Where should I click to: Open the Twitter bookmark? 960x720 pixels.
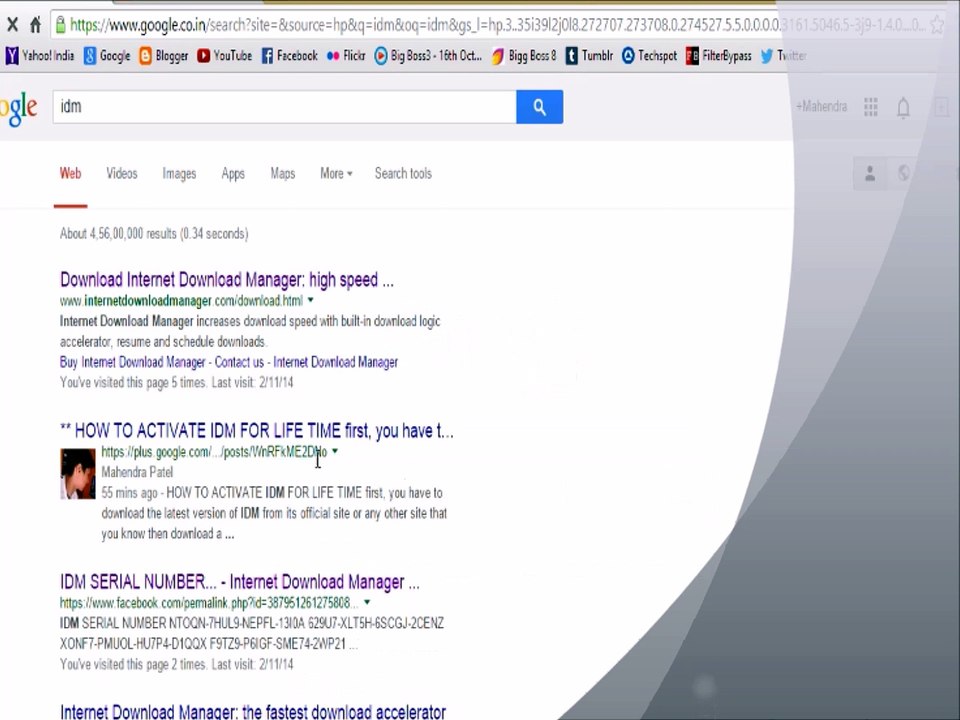(x=783, y=56)
